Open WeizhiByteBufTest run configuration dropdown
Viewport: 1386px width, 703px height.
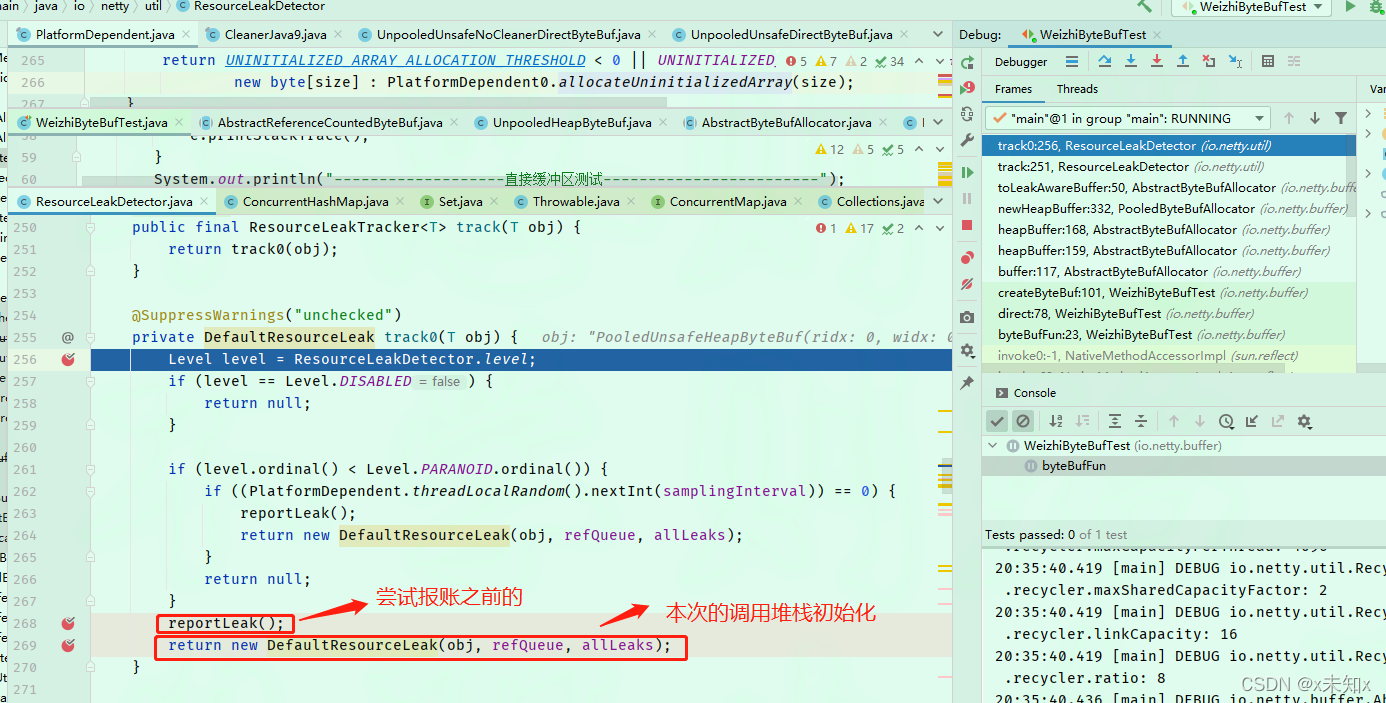point(1251,6)
